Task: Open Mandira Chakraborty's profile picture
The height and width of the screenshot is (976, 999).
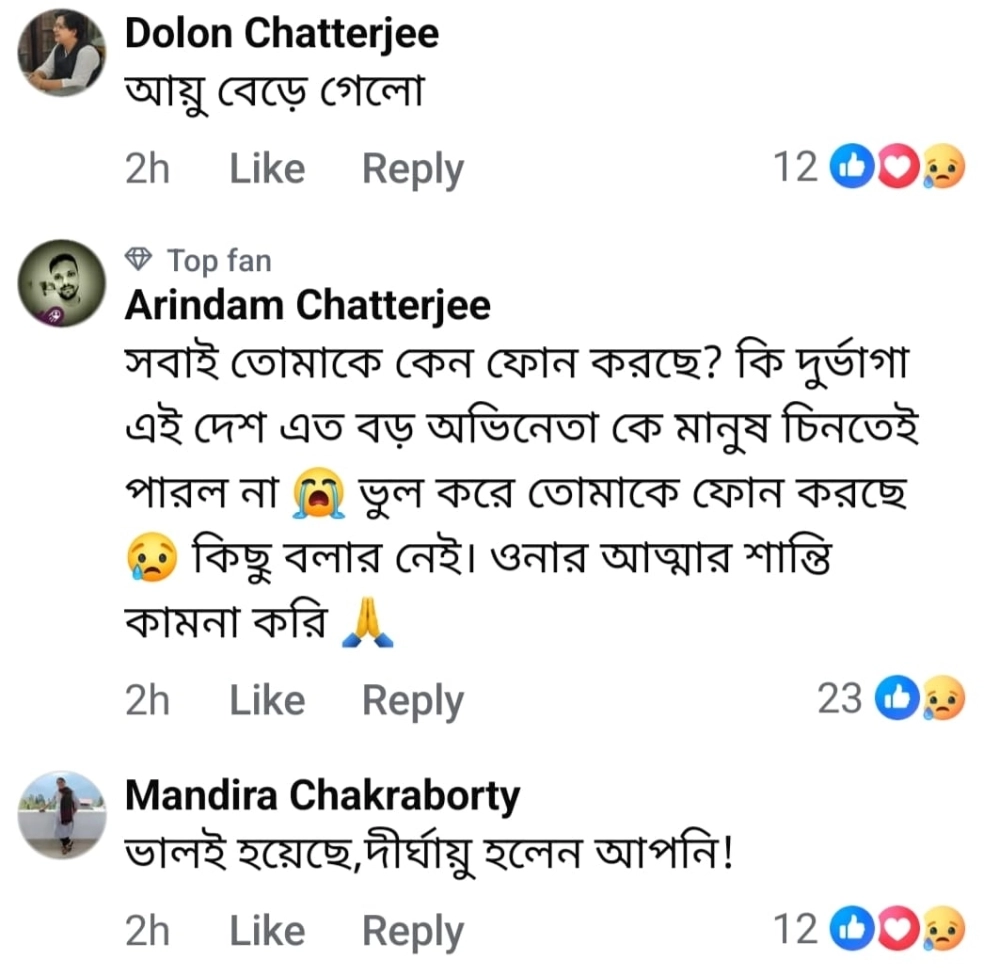Action: click(x=63, y=814)
